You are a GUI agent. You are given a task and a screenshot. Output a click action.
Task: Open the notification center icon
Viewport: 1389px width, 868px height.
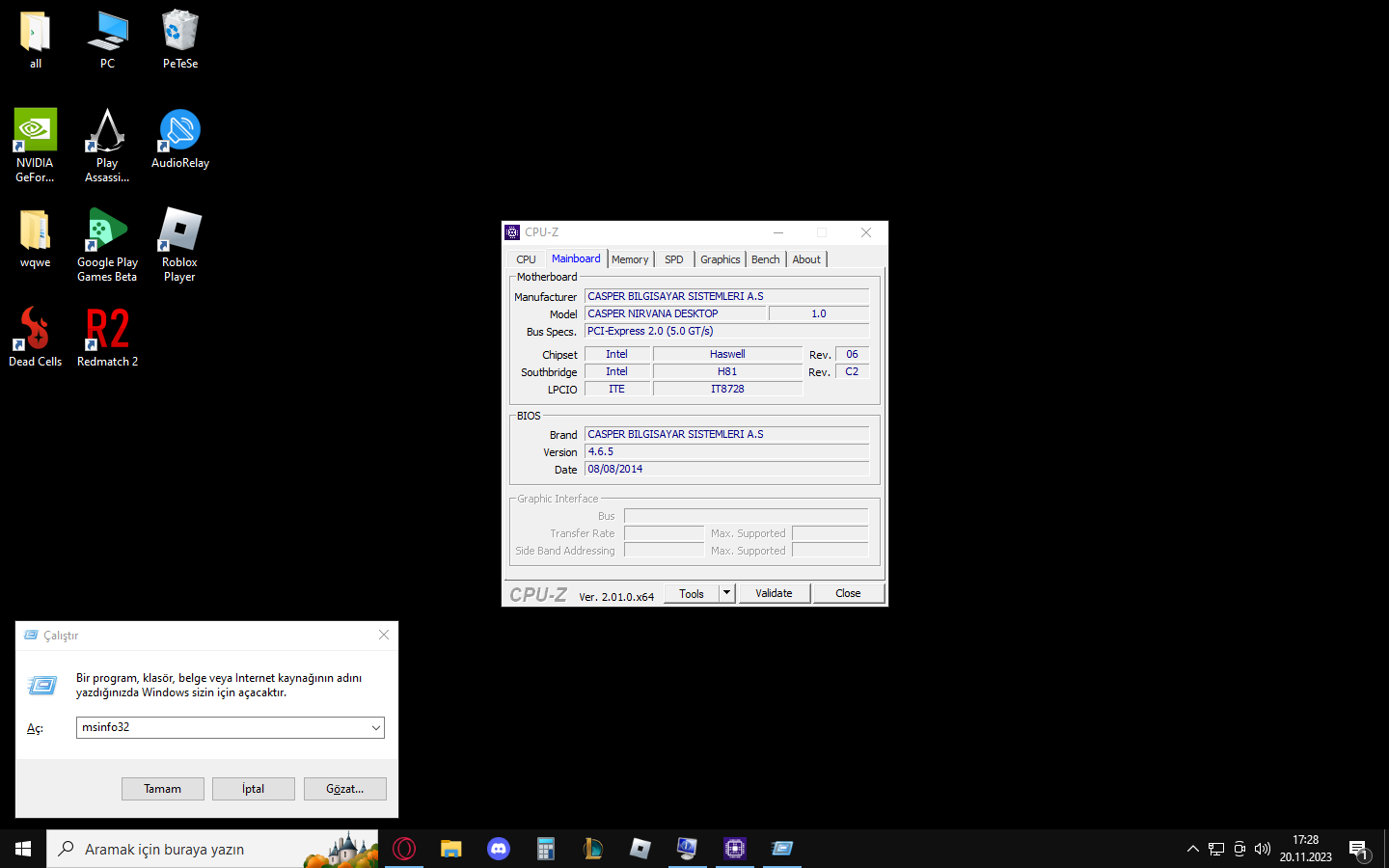pyautogui.click(x=1359, y=849)
